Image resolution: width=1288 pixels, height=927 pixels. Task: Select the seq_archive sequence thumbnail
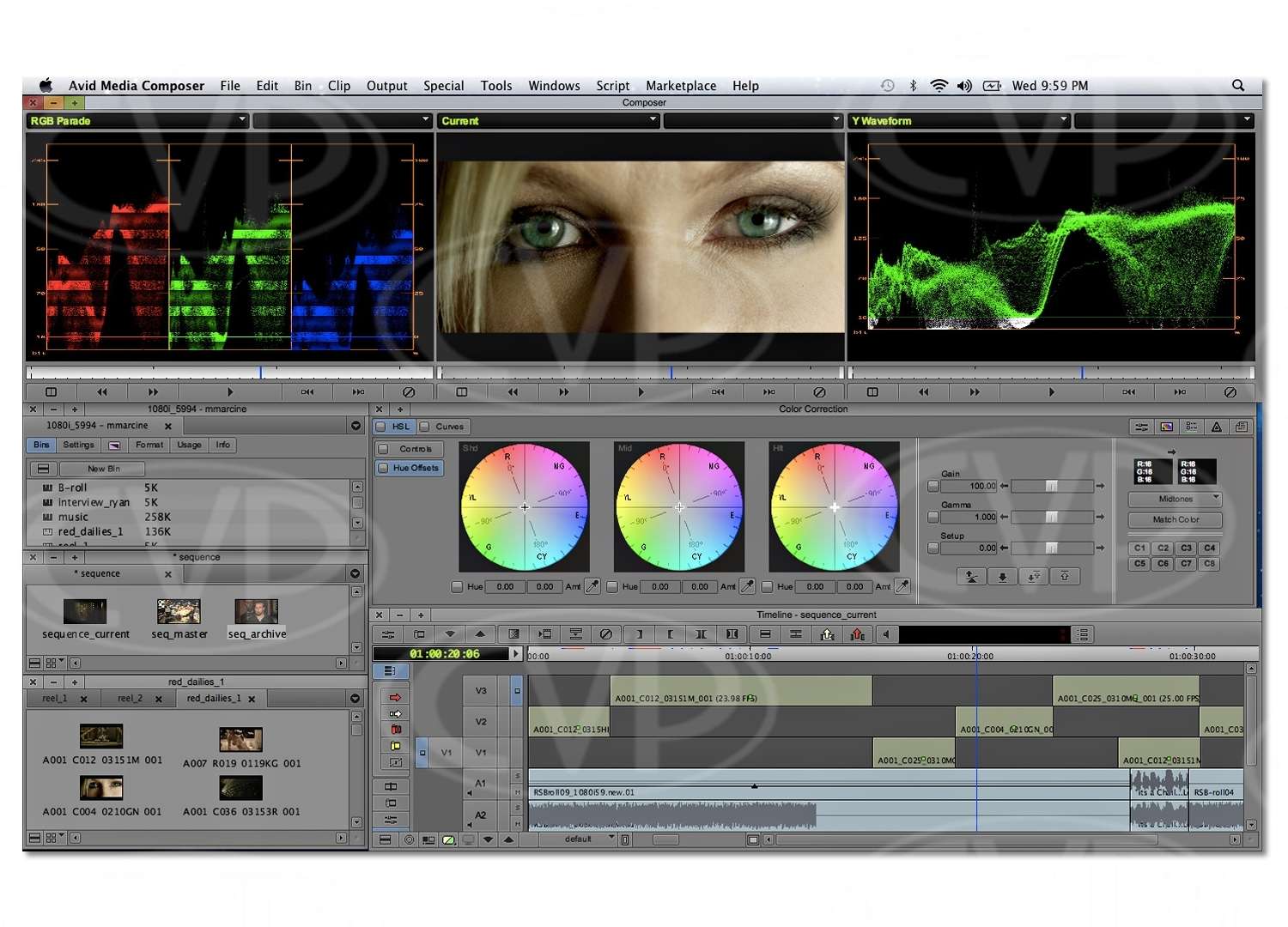point(257,612)
